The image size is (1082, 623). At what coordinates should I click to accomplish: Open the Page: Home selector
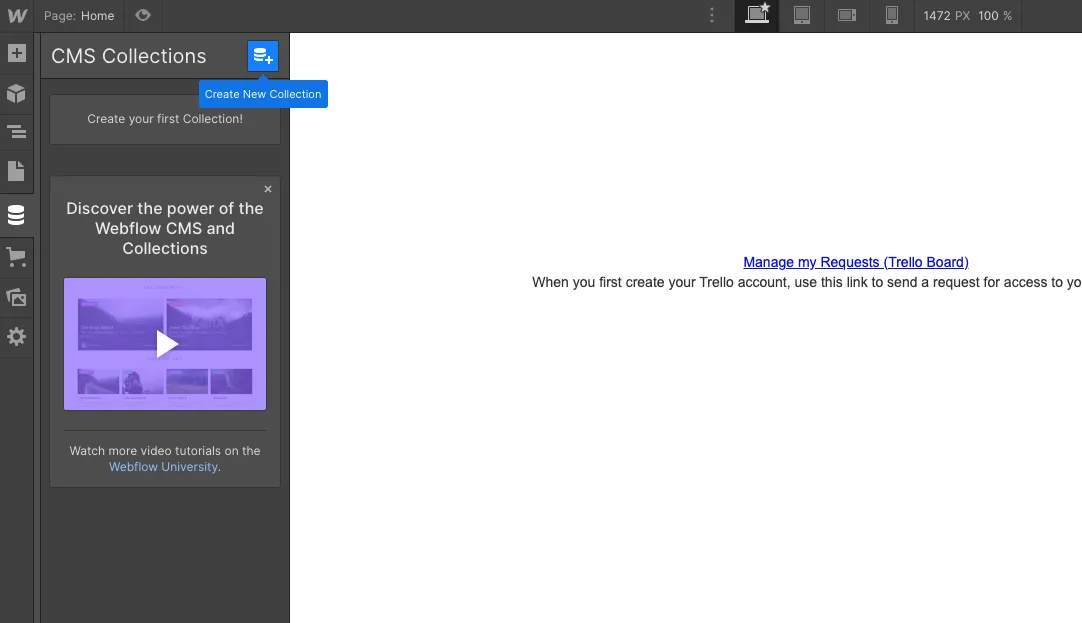79,15
